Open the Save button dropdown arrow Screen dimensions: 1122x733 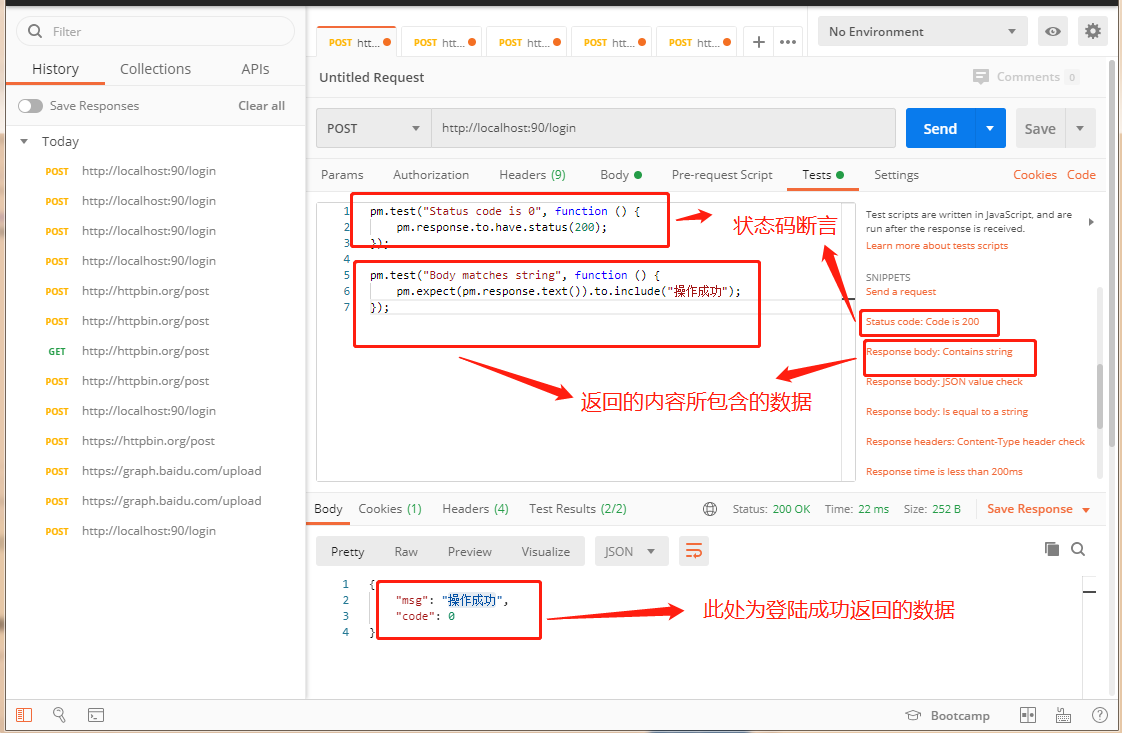(x=1080, y=128)
